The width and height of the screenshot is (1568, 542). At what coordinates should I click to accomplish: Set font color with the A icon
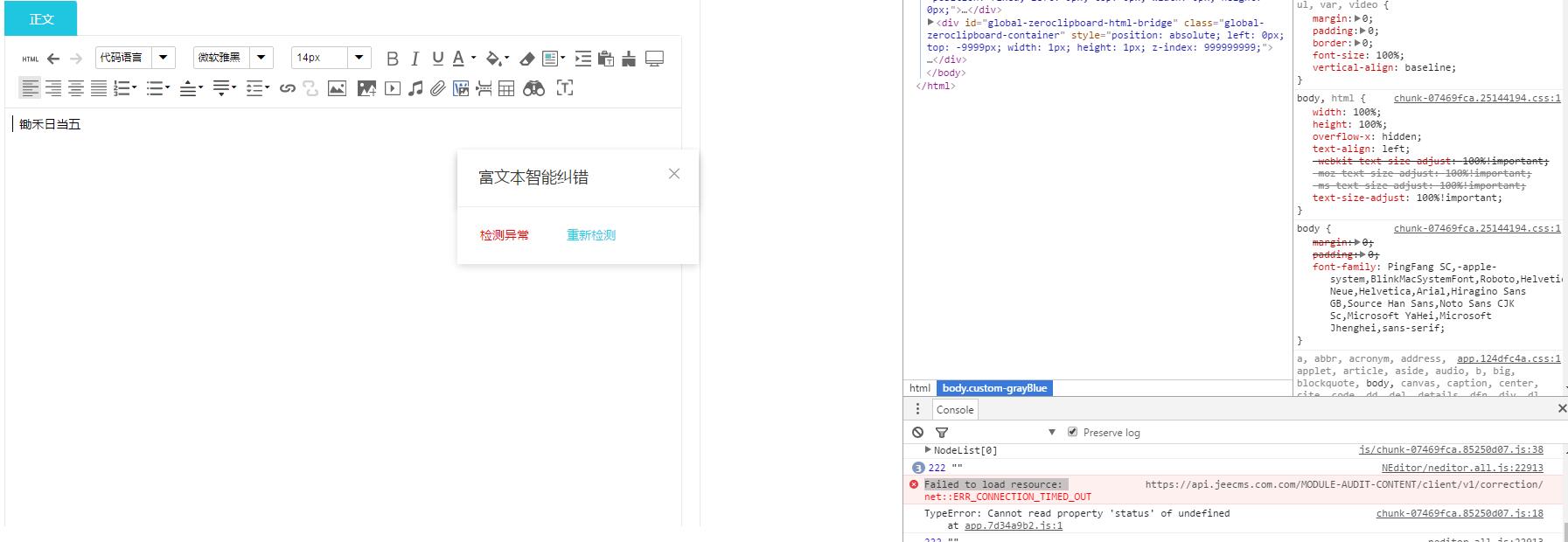[x=458, y=59]
